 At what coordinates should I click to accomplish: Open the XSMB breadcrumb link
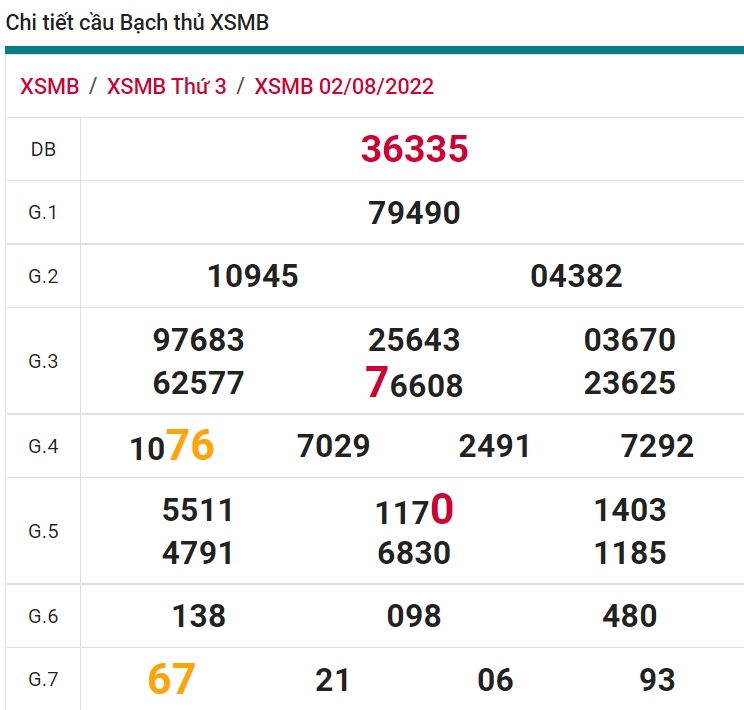pos(49,86)
